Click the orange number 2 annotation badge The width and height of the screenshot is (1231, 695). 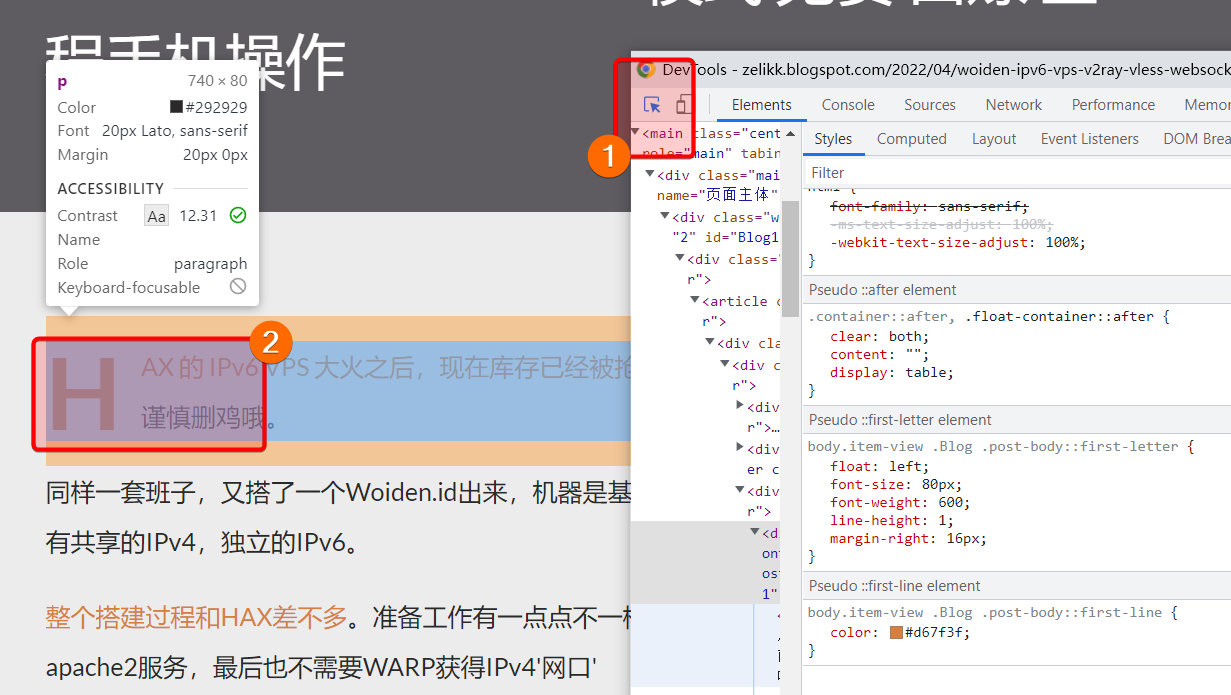click(x=270, y=343)
